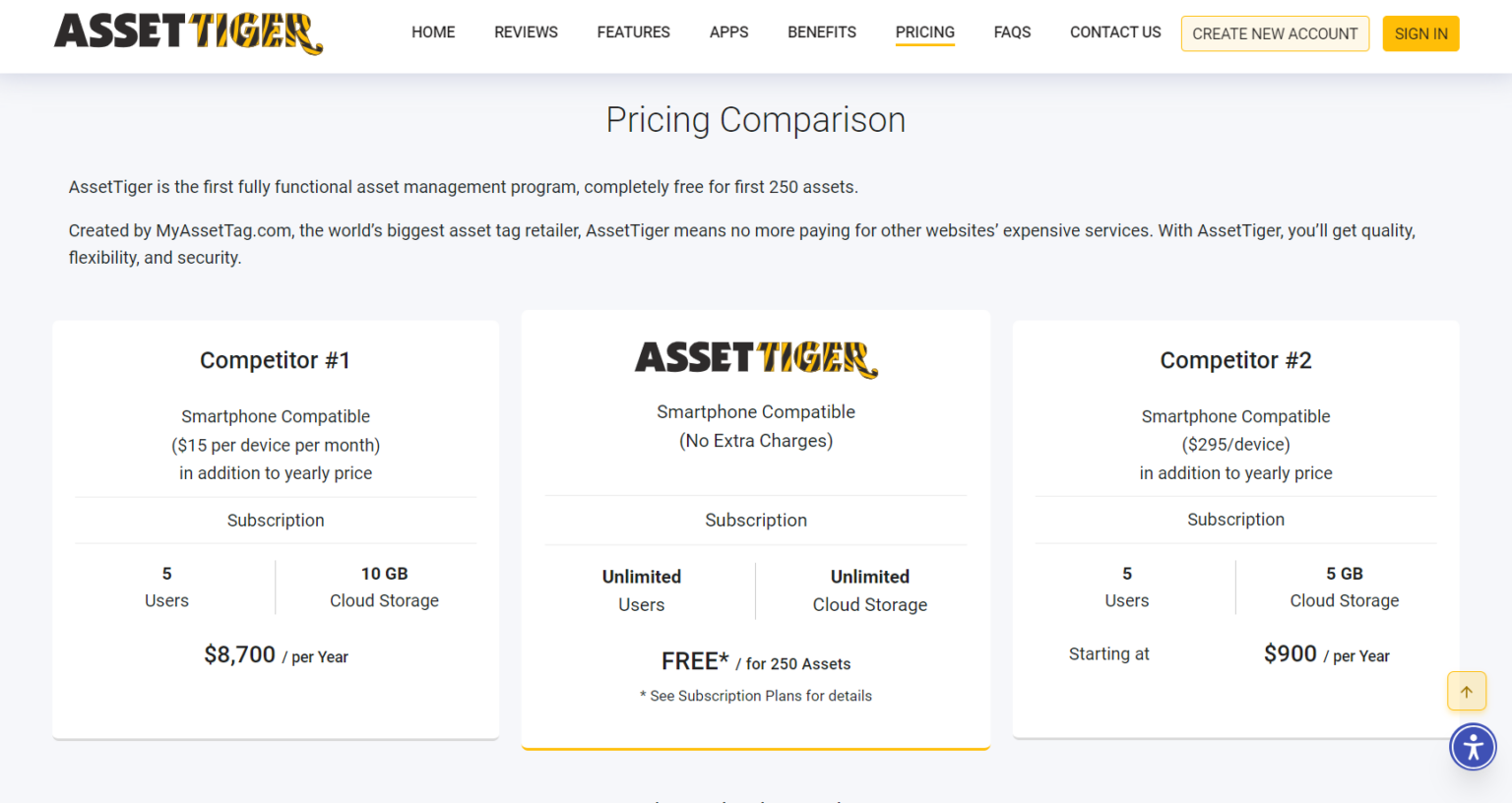The width and height of the screenshot is (1512, 803).
Task: Click CREATE NEW ACCOUNT
Action: 1275,32
